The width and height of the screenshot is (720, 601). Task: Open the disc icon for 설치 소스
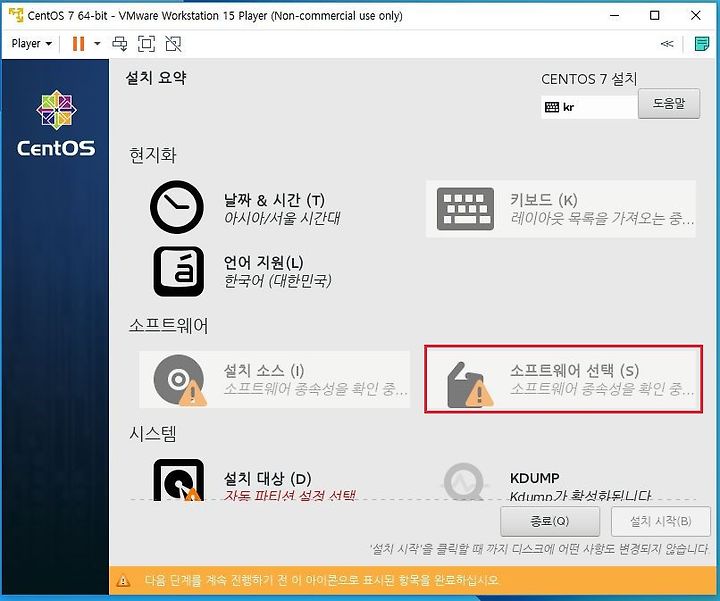pos(180,380)
